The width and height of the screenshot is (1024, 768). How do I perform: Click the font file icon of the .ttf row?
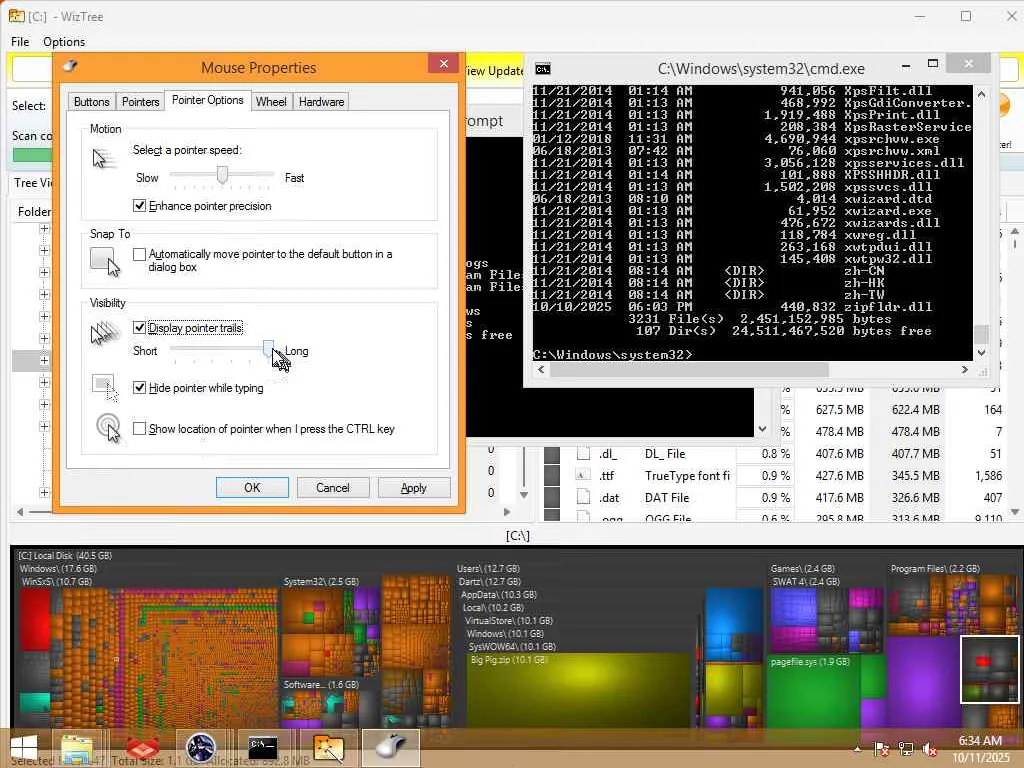coord(583,475)
